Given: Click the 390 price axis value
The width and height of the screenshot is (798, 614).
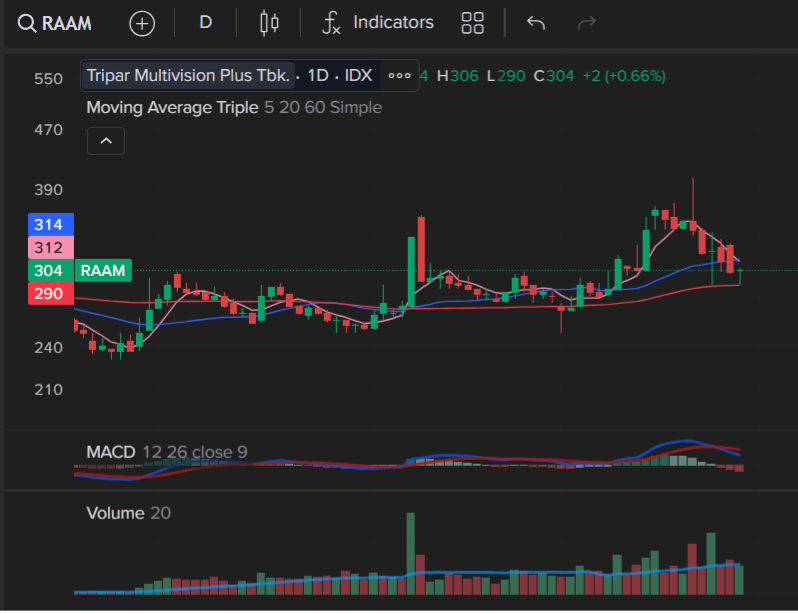Looking at the screenshot, I should pos(48,190).
